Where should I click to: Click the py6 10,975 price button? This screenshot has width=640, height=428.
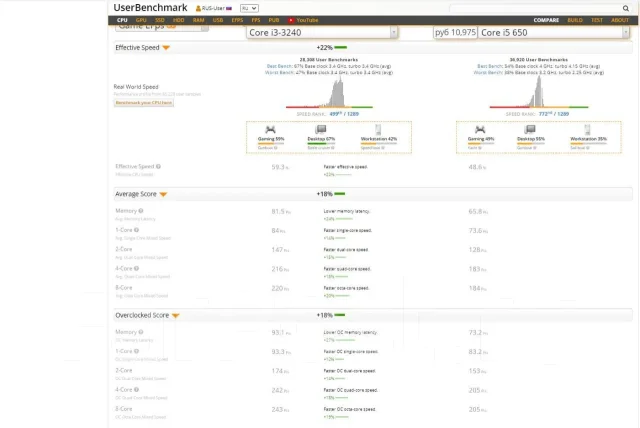(455, 33)
